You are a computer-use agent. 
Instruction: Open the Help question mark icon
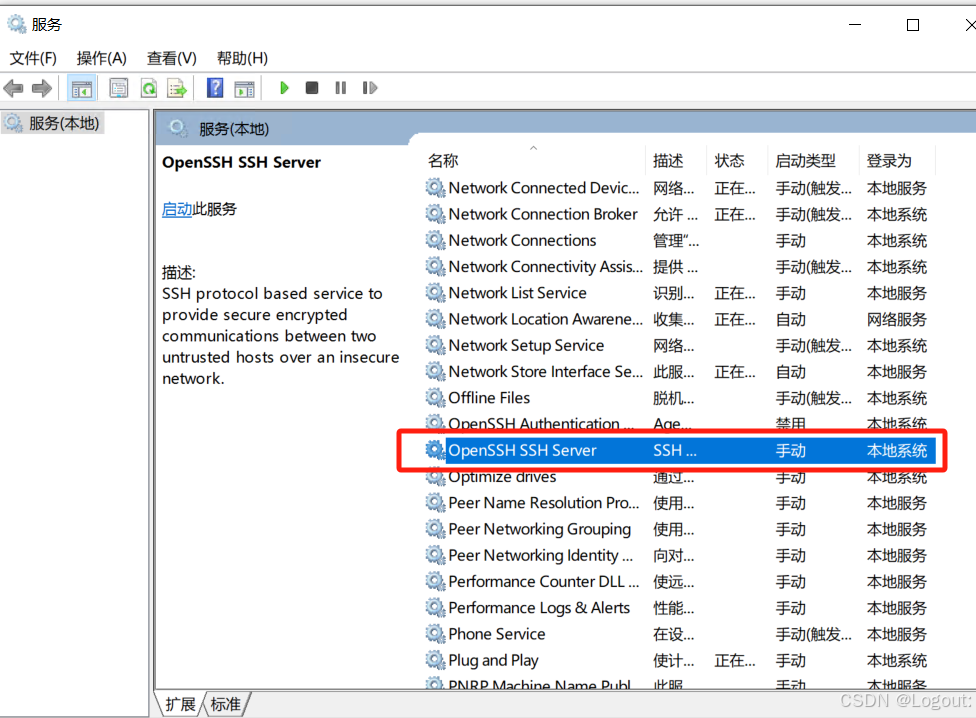215,88
